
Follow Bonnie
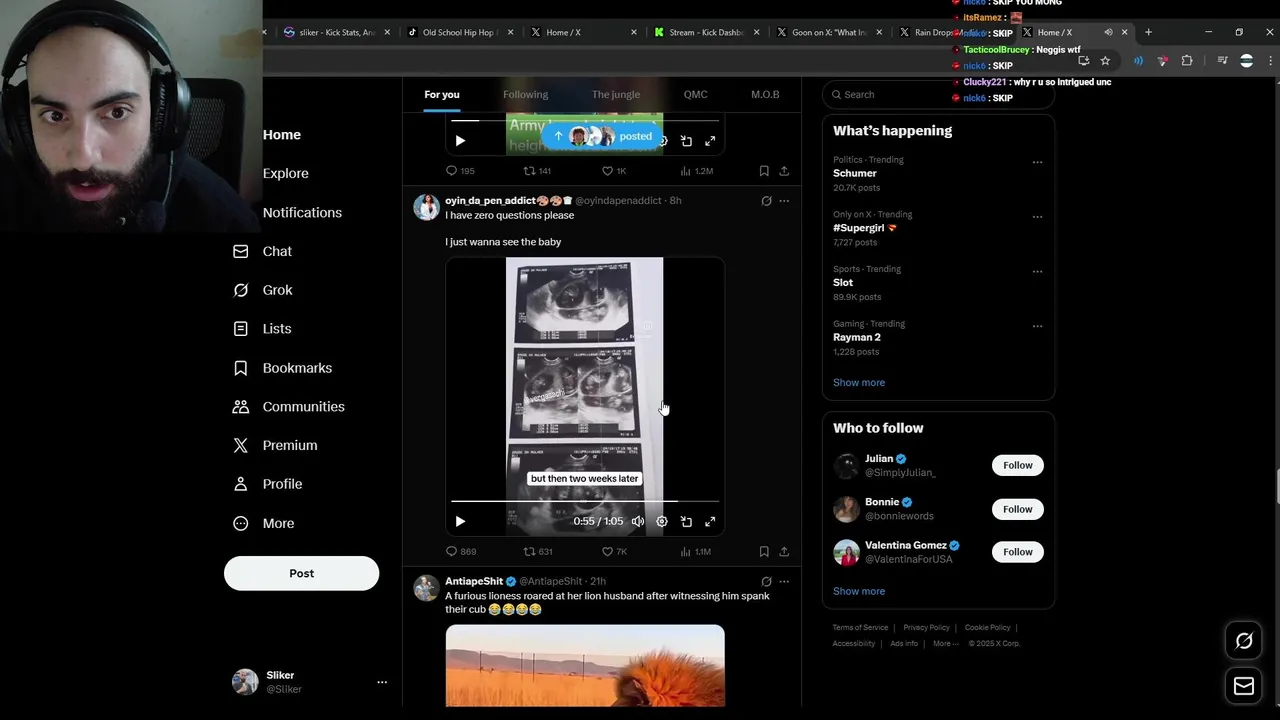click(1018, 509)
